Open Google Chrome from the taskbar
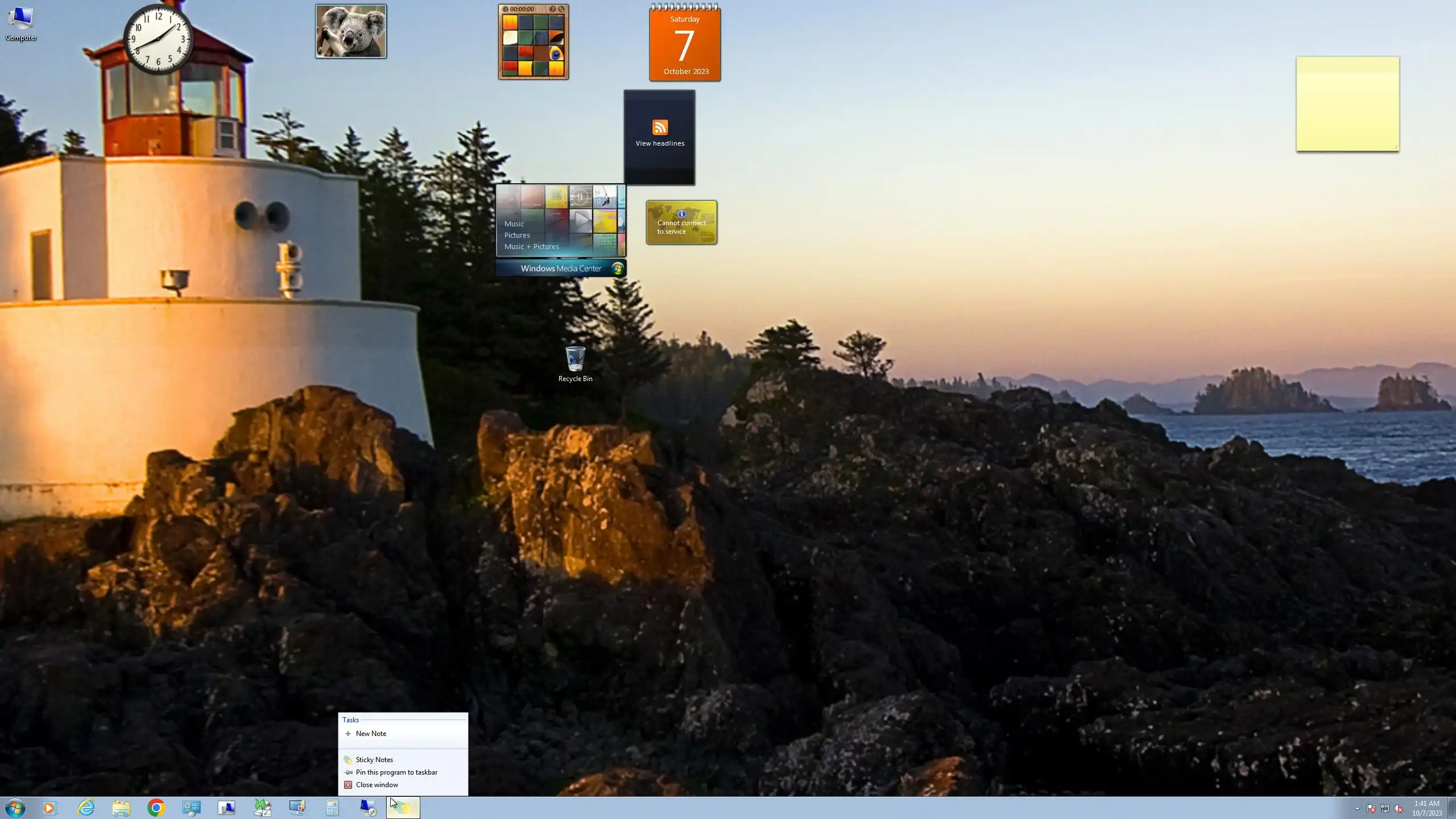Viewport: 1456px width, 819px height. click(156, 808)
